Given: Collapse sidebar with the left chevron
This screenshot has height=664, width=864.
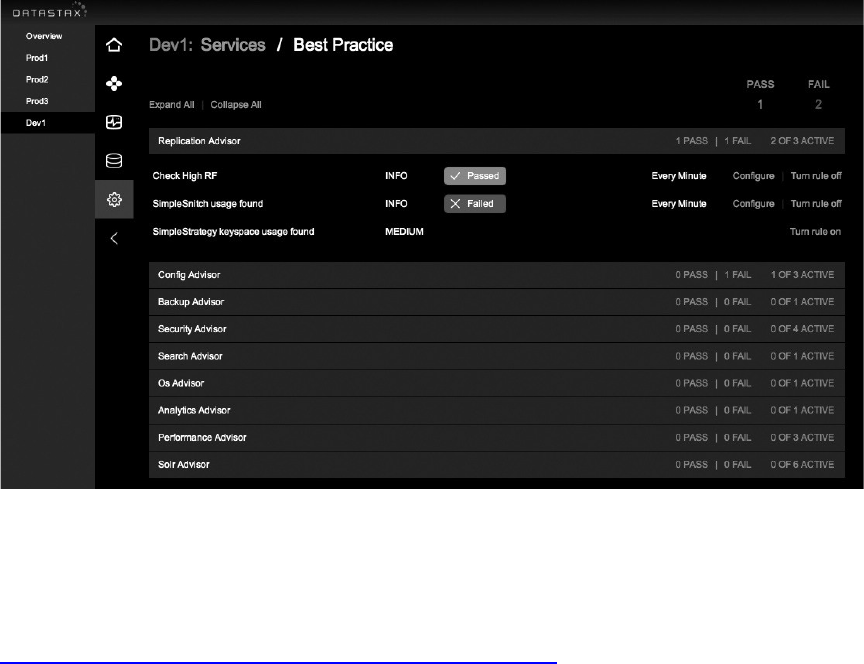Looking at the screenshot, I should [114, 238].
